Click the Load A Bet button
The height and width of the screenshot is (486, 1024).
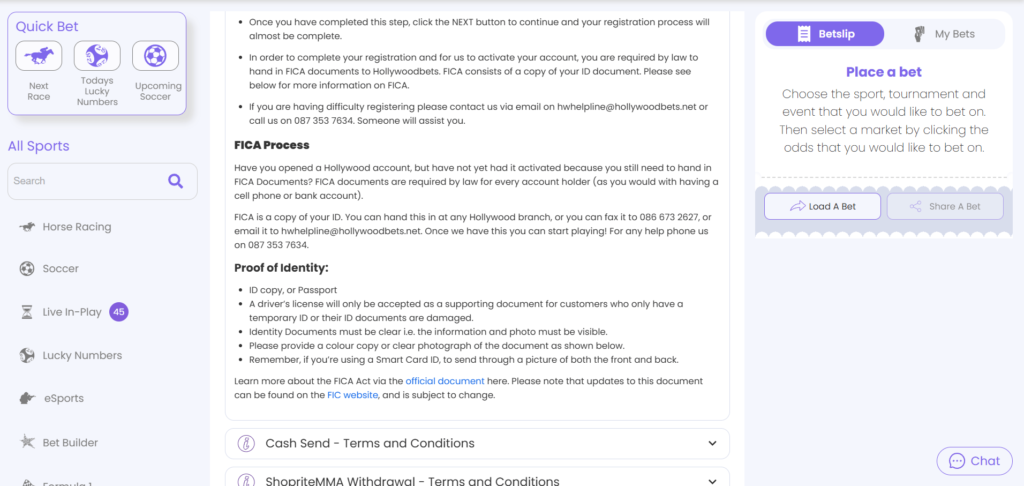[822, 206]
